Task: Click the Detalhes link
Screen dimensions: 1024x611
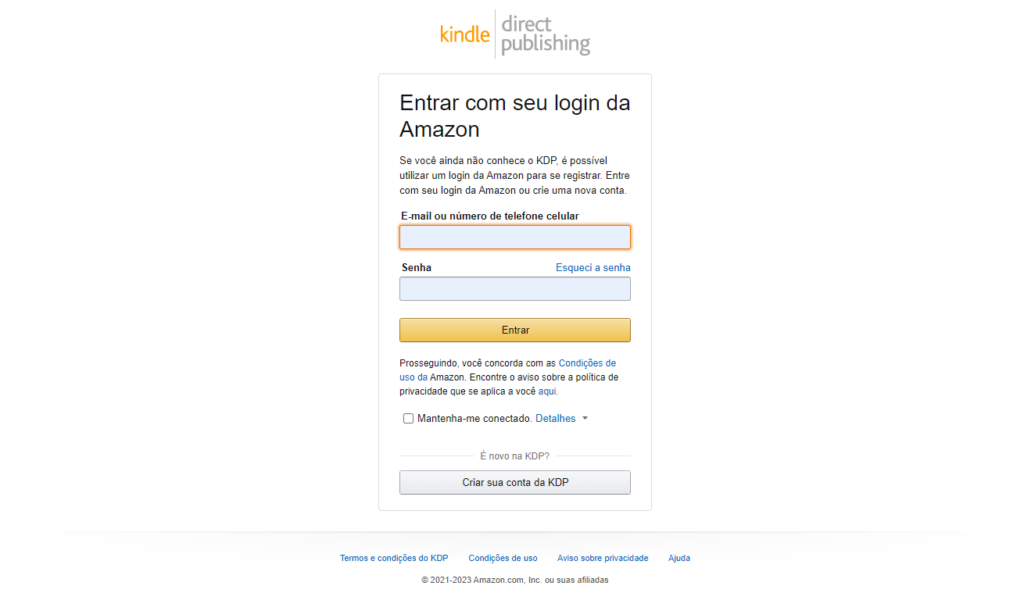Action: [x=555, y=418]
